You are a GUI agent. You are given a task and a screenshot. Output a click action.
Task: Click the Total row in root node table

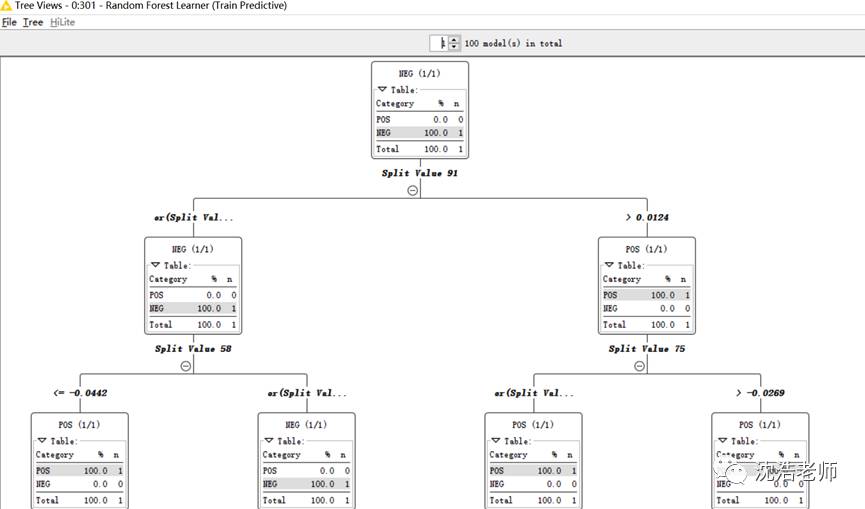[419, 149]
